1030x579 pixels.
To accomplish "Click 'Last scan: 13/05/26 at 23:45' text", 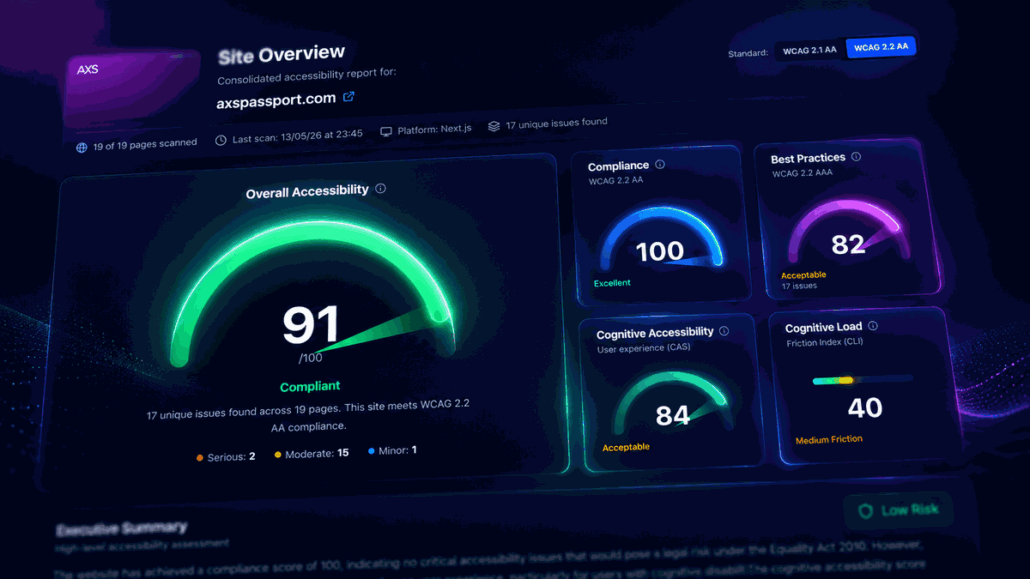I will pos(298,136).
